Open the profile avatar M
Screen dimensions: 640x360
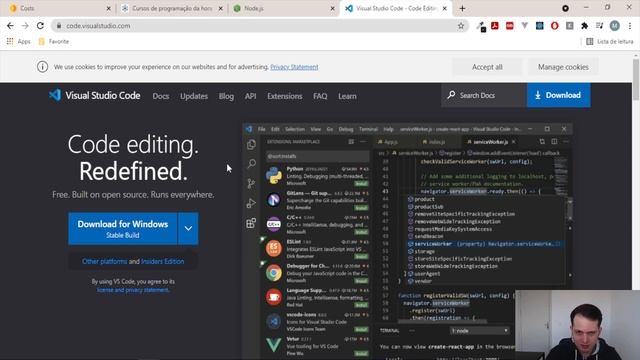tap(614, 26)
